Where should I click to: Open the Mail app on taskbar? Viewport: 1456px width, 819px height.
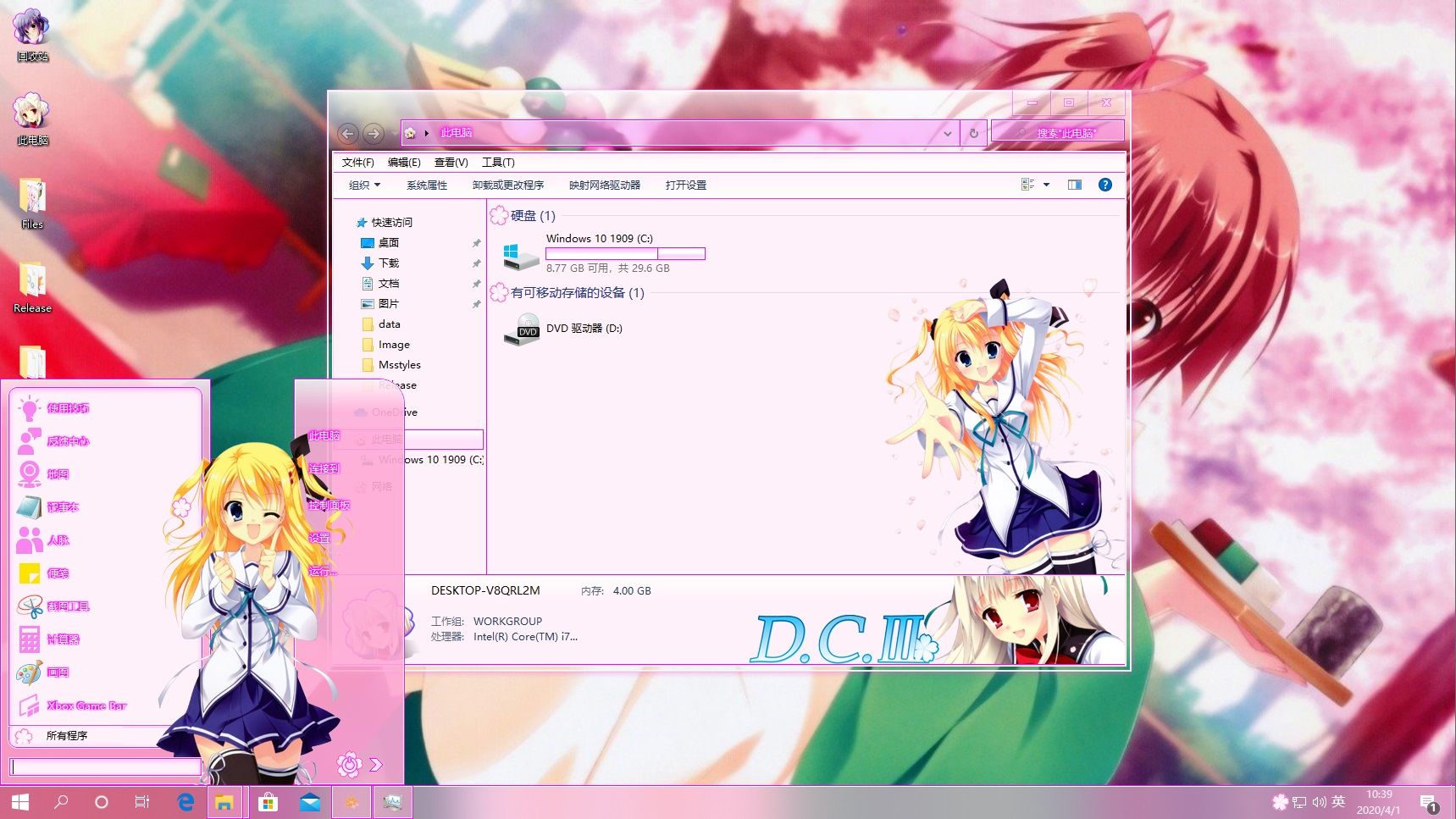pyautogui.click(x=310, y=801)
